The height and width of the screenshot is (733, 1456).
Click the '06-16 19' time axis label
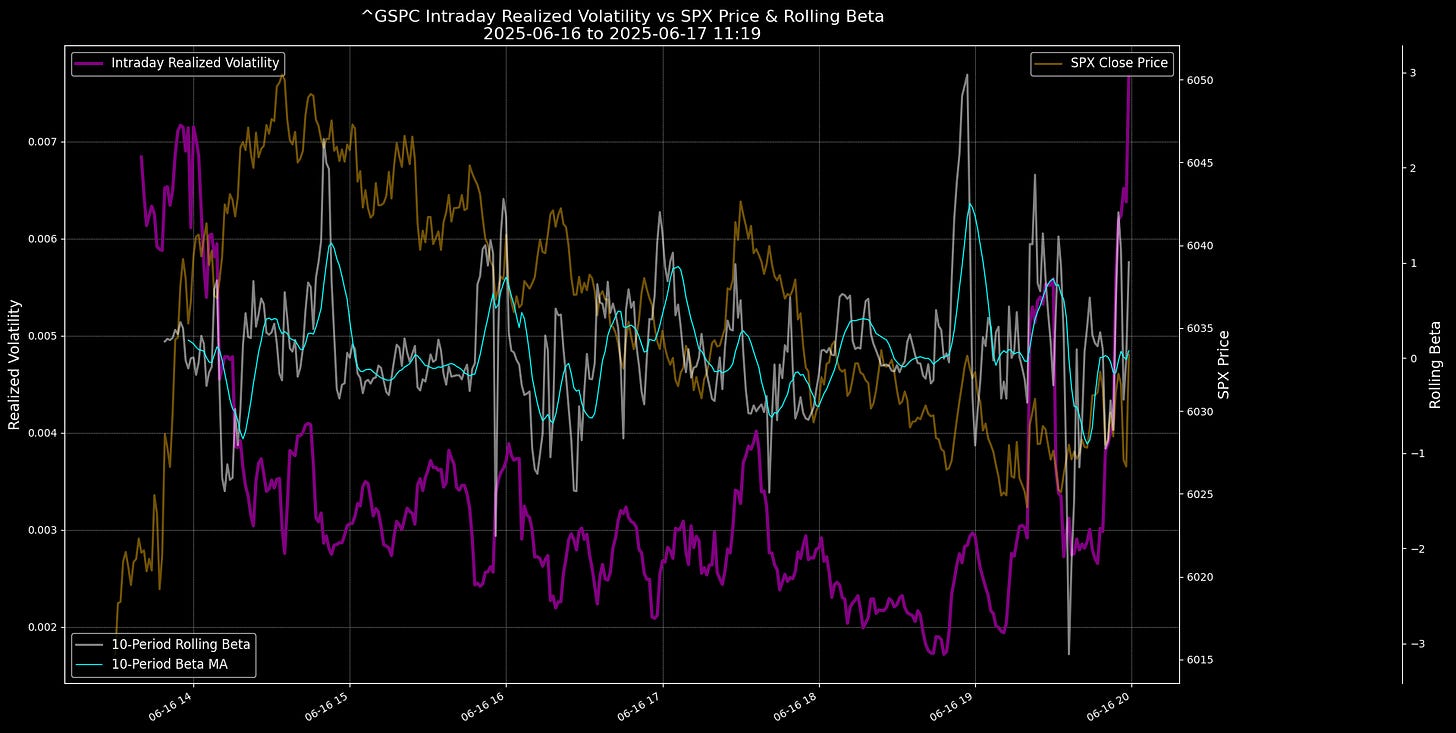tap(951, 706)
